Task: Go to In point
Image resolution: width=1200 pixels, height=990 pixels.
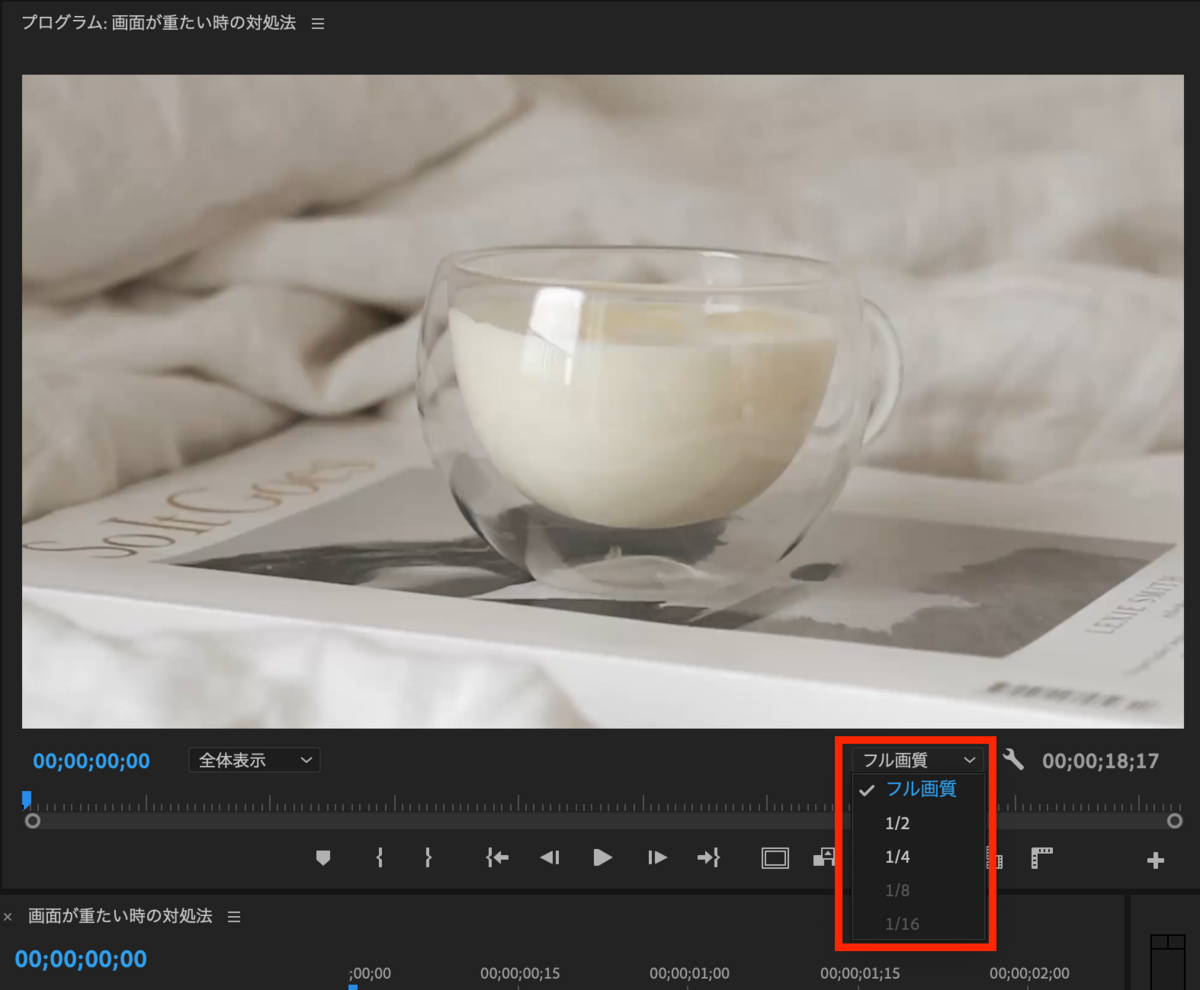Action: click(x=497, y=858)
